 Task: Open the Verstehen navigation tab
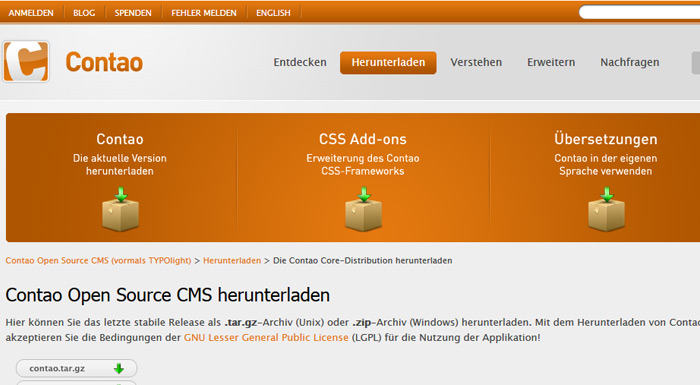tap(476, 62)
